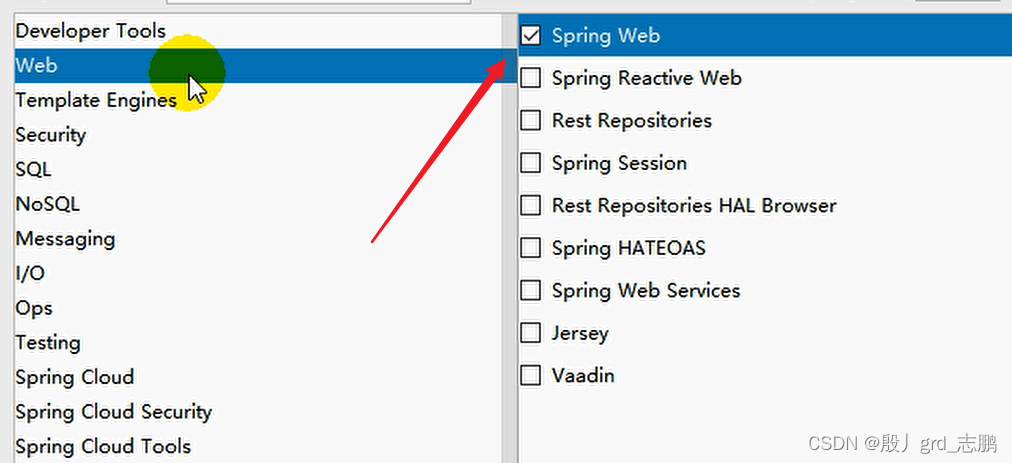Open the NoSQL category
Screen dimensions: 1012x463
pyautogui.click(x=258, y=204)
